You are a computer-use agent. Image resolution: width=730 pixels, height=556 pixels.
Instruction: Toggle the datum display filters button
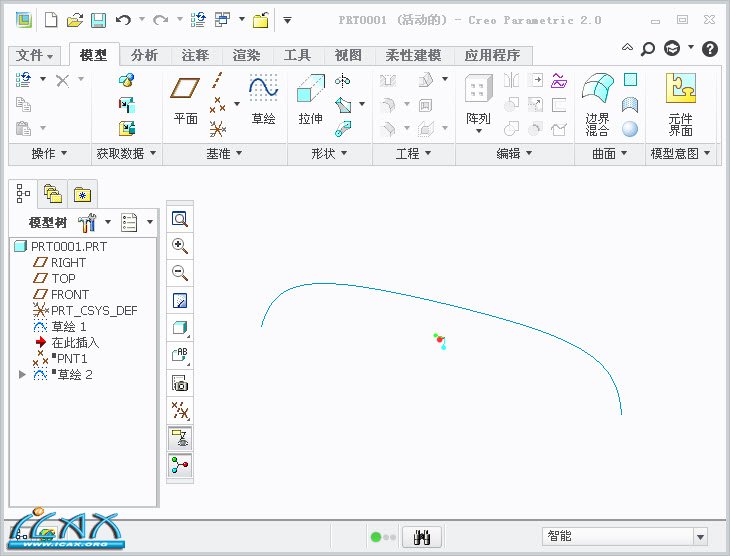[x=180, y=410]
